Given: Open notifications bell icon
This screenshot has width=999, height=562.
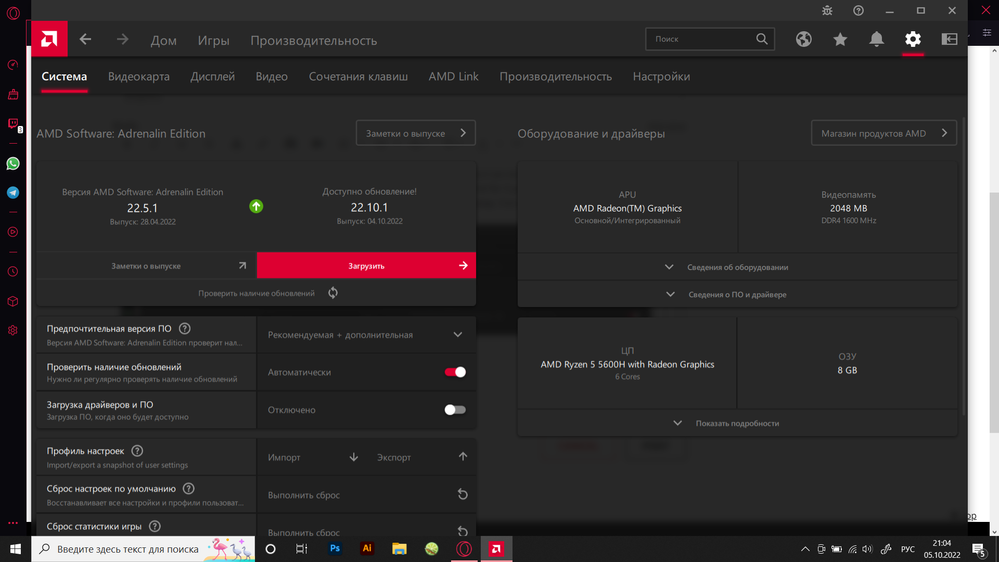Looking at the screenshot, I should pyautogui.click(x=877, y=39).
